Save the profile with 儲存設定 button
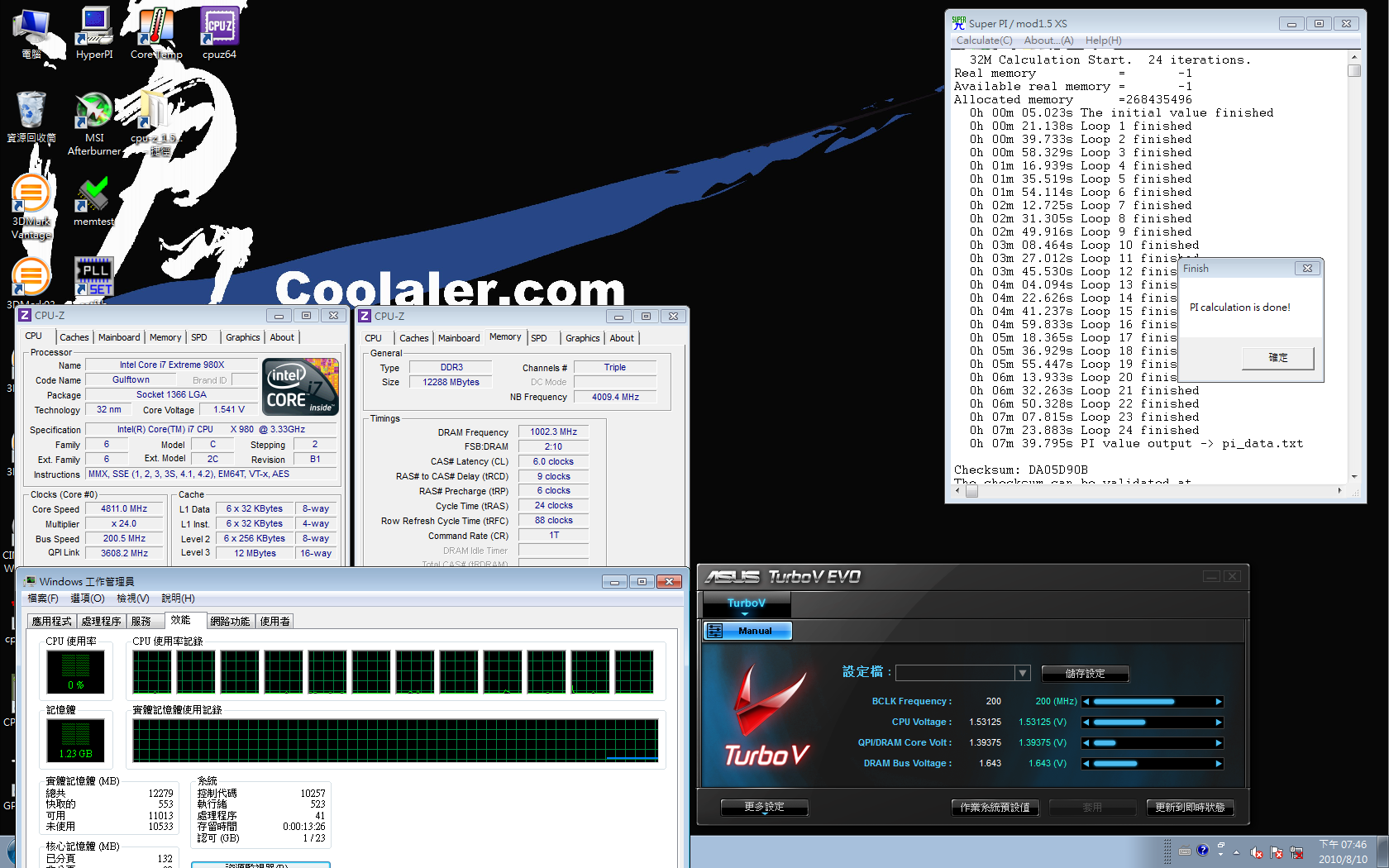Viewport: 1389px width, 868px height. point(1085,674)
